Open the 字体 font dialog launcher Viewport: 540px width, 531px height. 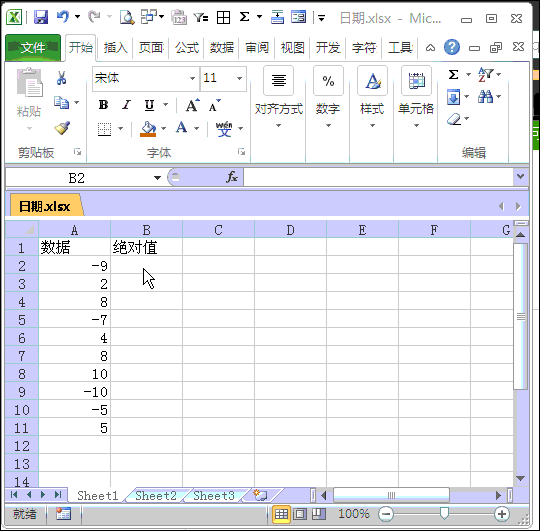(x=241, y=152)
